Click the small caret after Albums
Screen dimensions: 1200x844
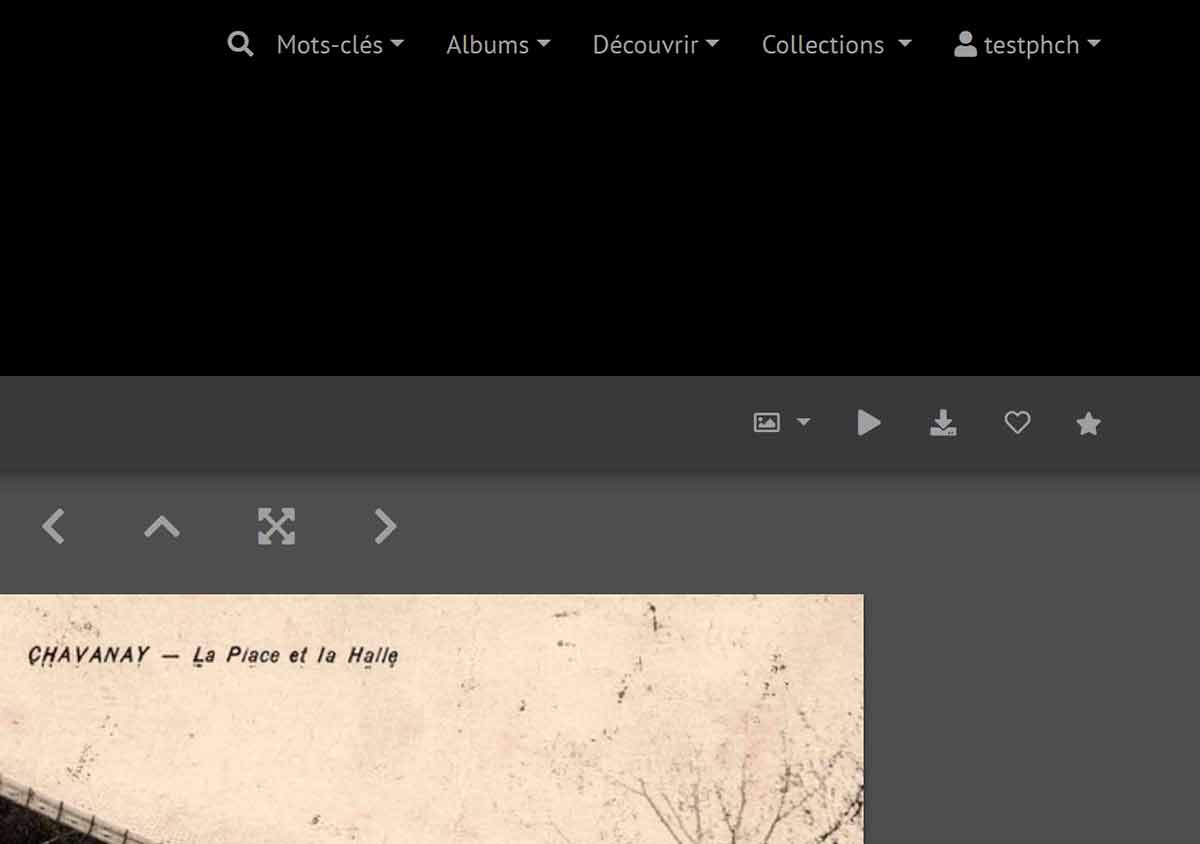544,44
